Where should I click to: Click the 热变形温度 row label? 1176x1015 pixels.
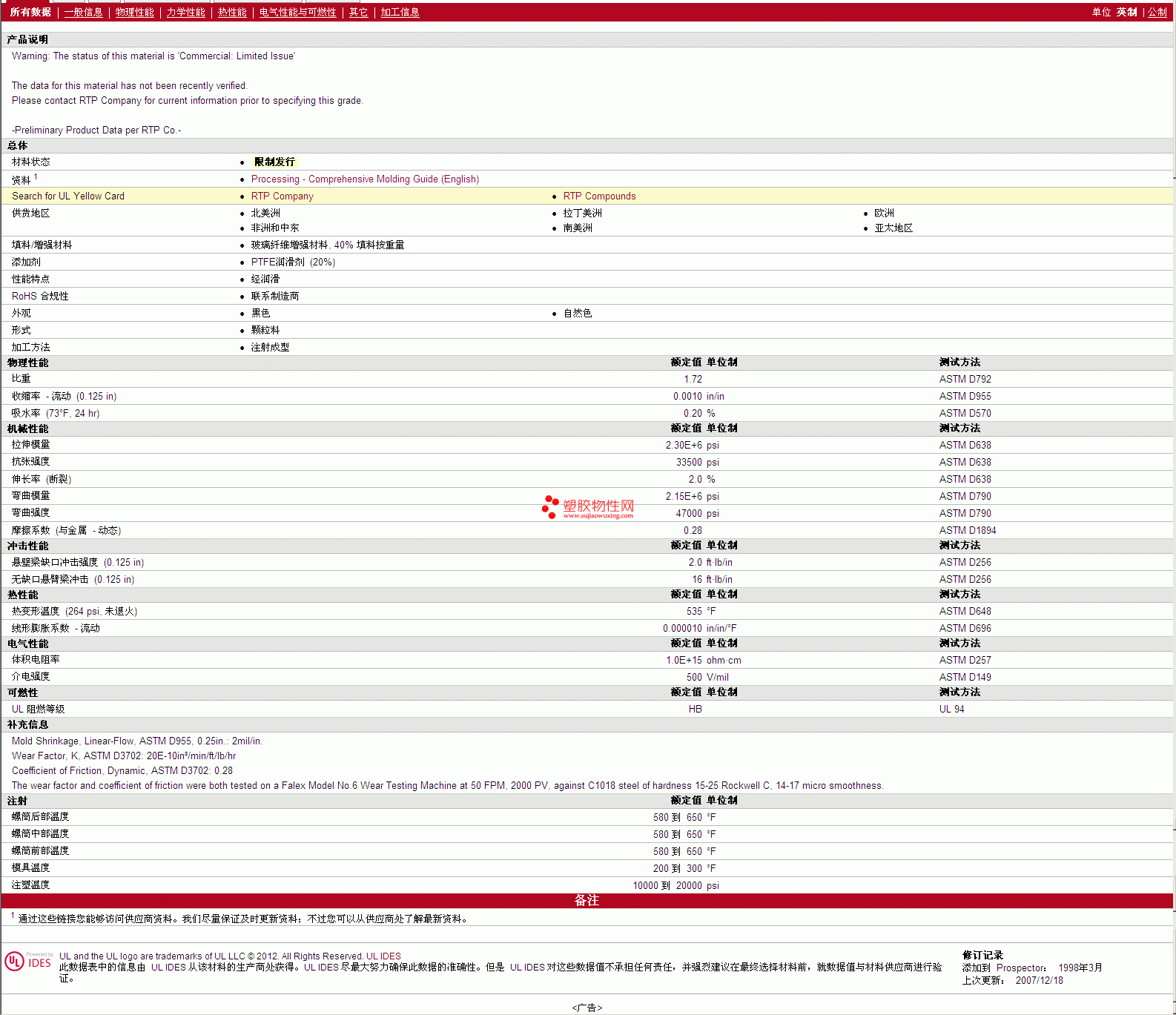point(74,612)
